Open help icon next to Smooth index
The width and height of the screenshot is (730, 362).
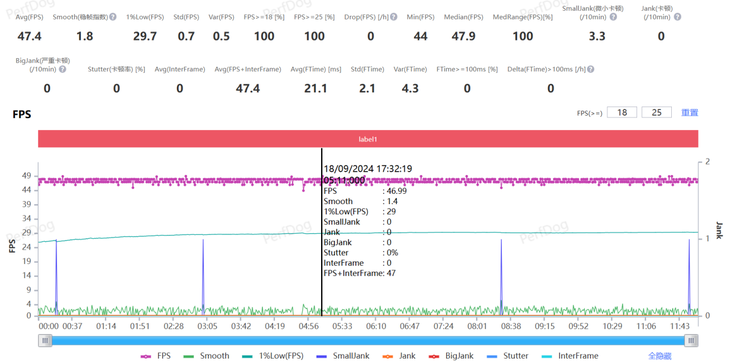coord(113,17)
